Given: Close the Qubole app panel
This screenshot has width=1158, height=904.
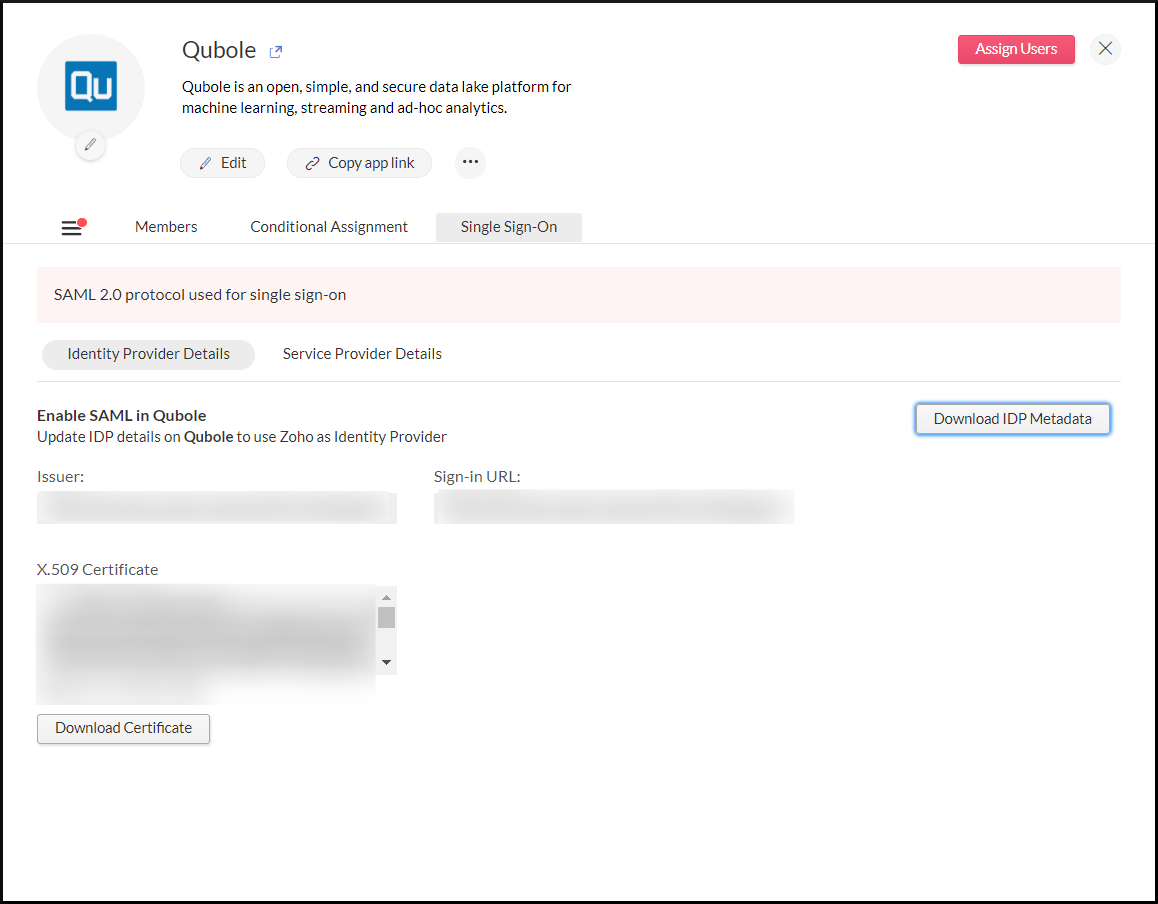Looking at the screenshot, I should (x=1105, y=49).
